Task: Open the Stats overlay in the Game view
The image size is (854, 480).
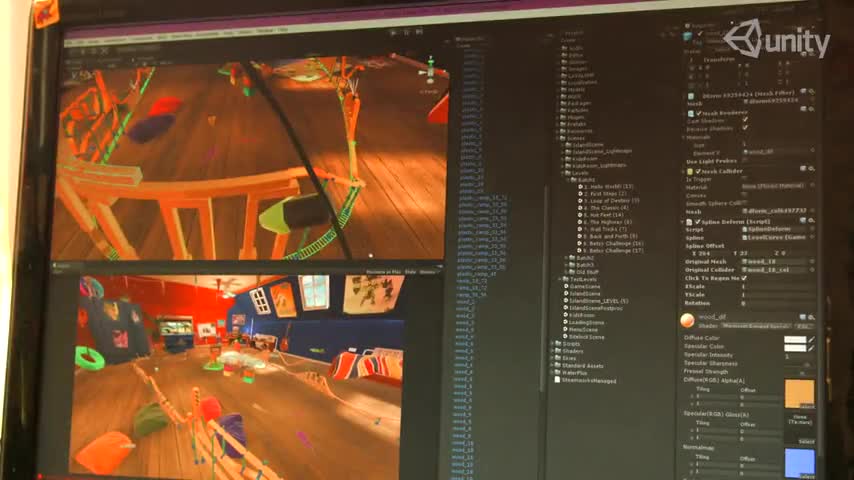Action: (410, 272)
